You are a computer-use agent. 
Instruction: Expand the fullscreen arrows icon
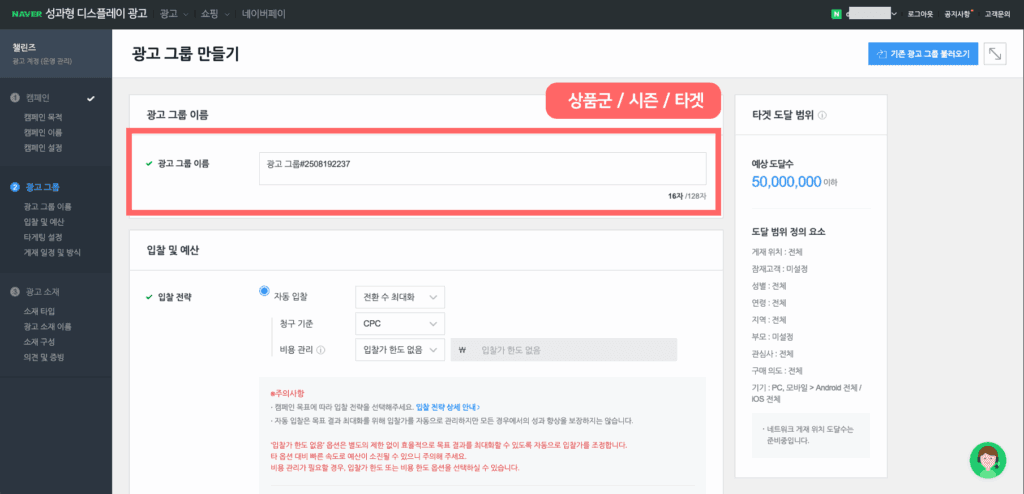point(995,54)
